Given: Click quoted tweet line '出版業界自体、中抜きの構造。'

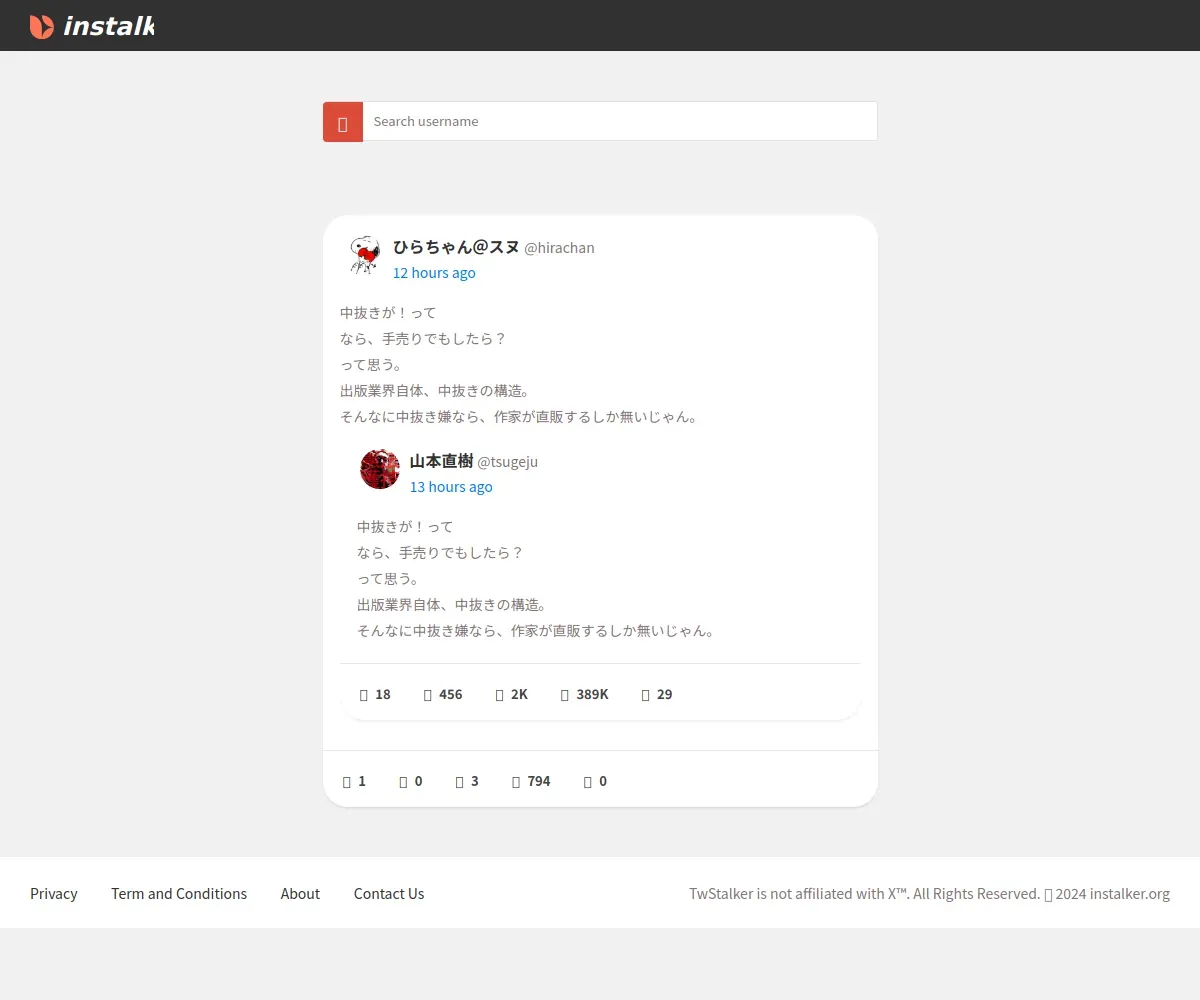Looking at the screenshot, I should point(452,605).
